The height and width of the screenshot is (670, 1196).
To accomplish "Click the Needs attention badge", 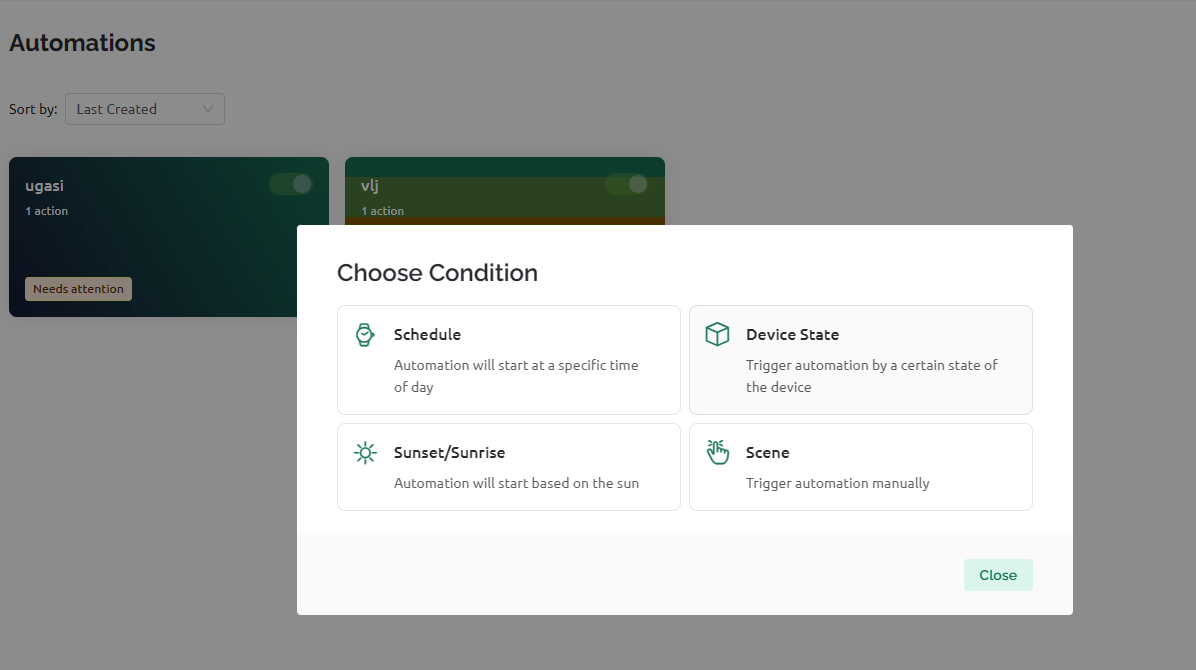I will coord(78,289).
